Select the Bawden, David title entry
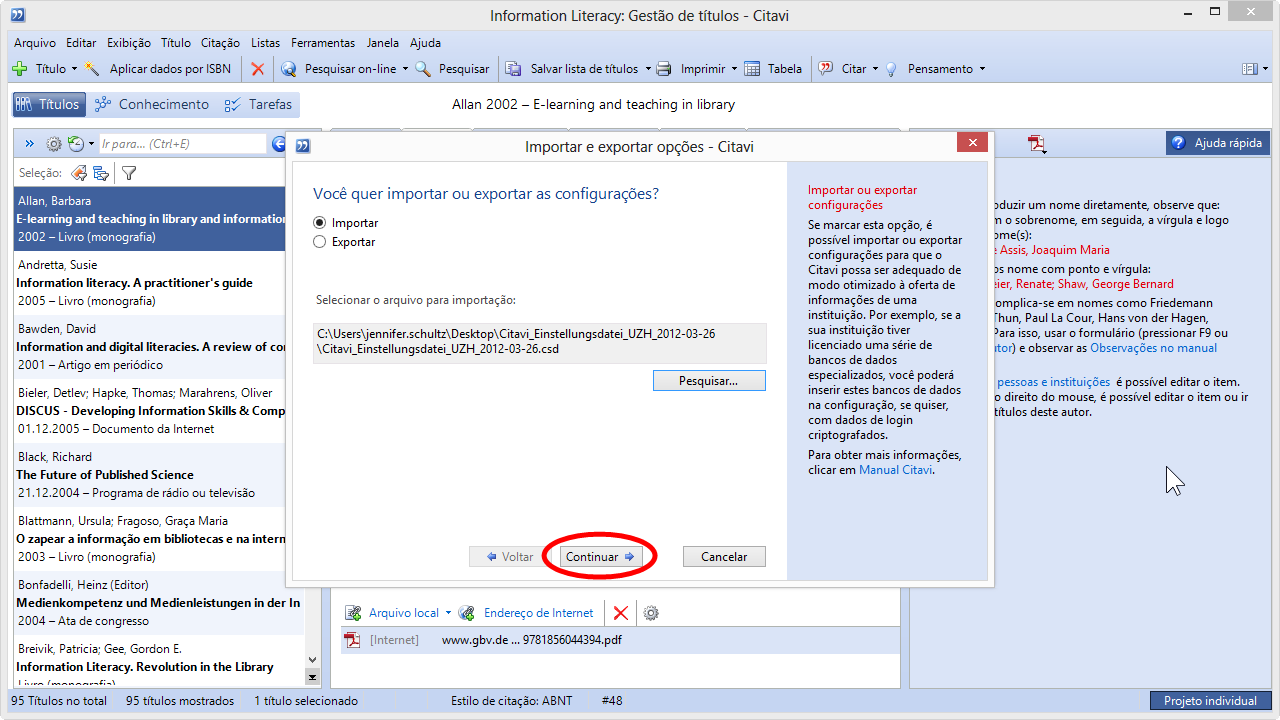Image resolution: width=1280 pixels, height=720 pixels. (158, 347)
